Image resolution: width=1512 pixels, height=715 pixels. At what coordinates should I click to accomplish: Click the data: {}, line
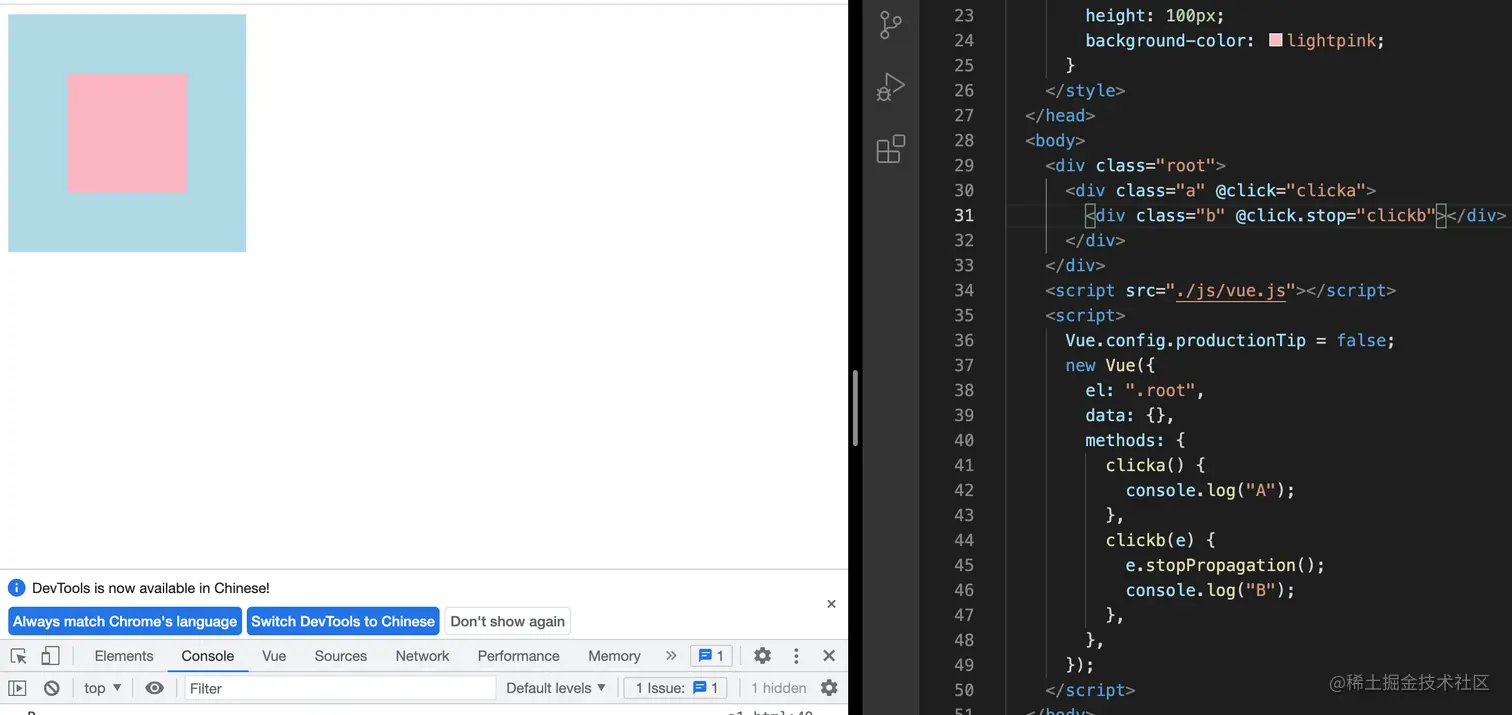coord(1130,415)
